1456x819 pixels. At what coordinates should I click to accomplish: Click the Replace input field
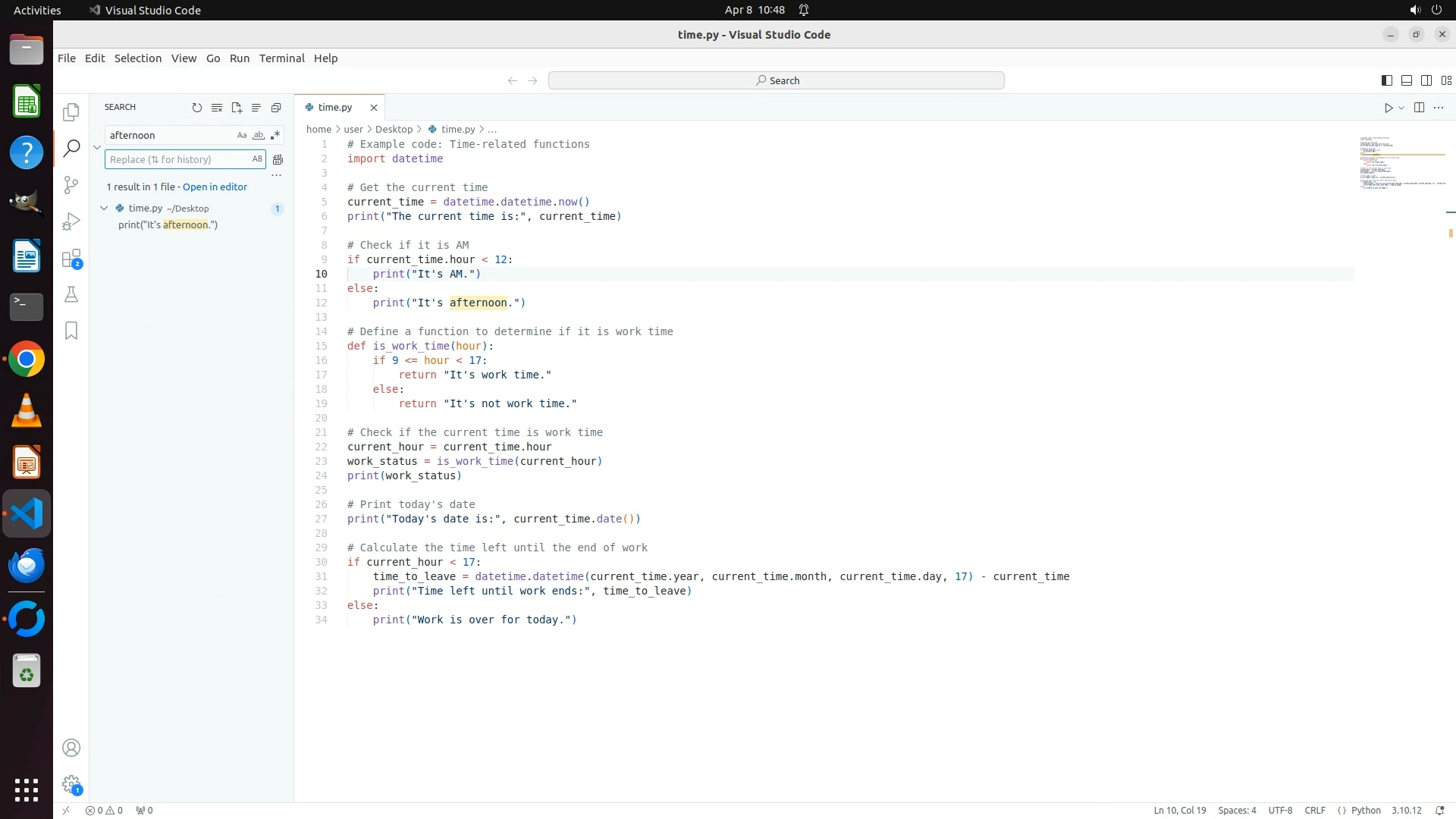coord(176,159)
